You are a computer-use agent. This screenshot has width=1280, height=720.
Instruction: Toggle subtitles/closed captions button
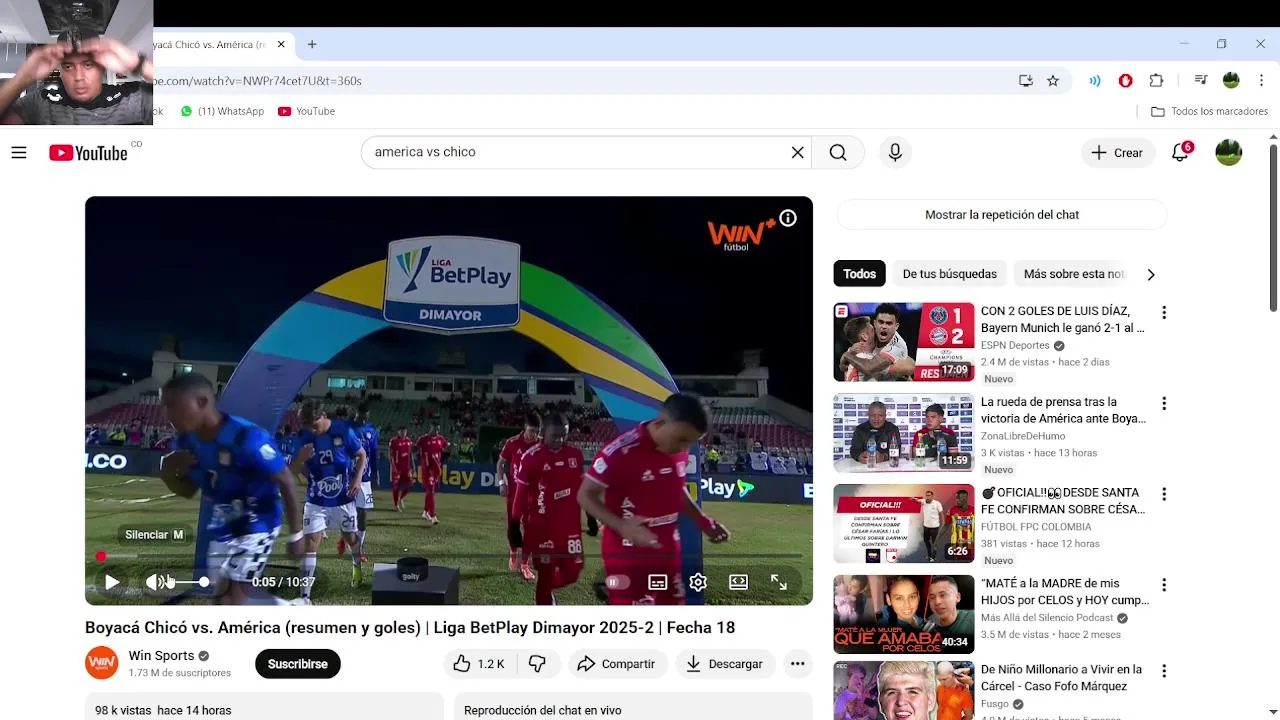(657, 582)
